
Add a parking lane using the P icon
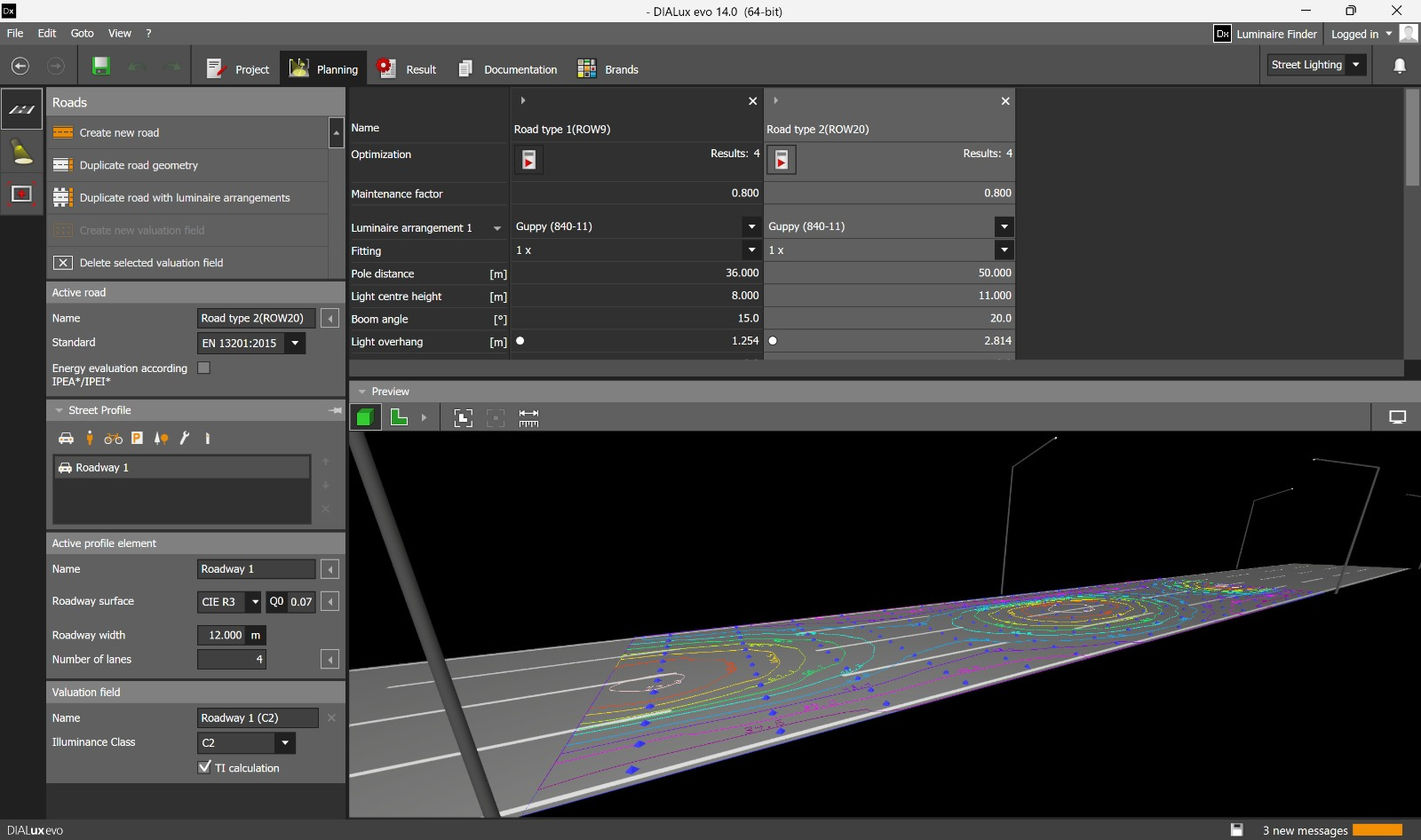pos(137,438)
